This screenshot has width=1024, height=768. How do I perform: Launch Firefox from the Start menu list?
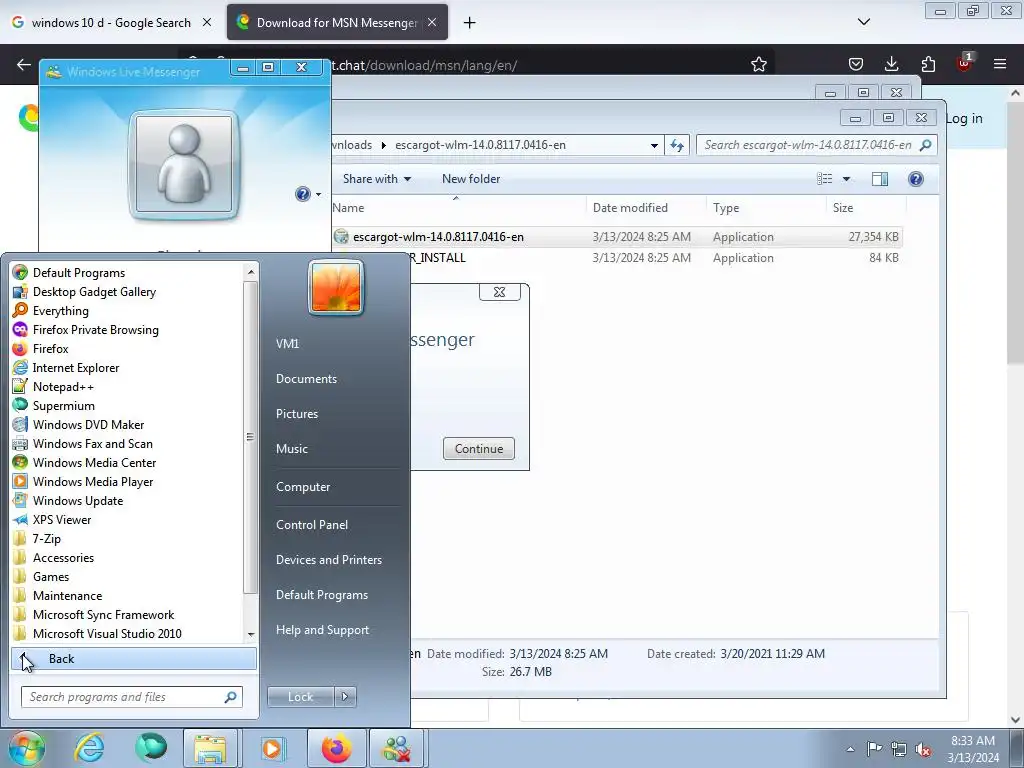[x=50, y=349]
